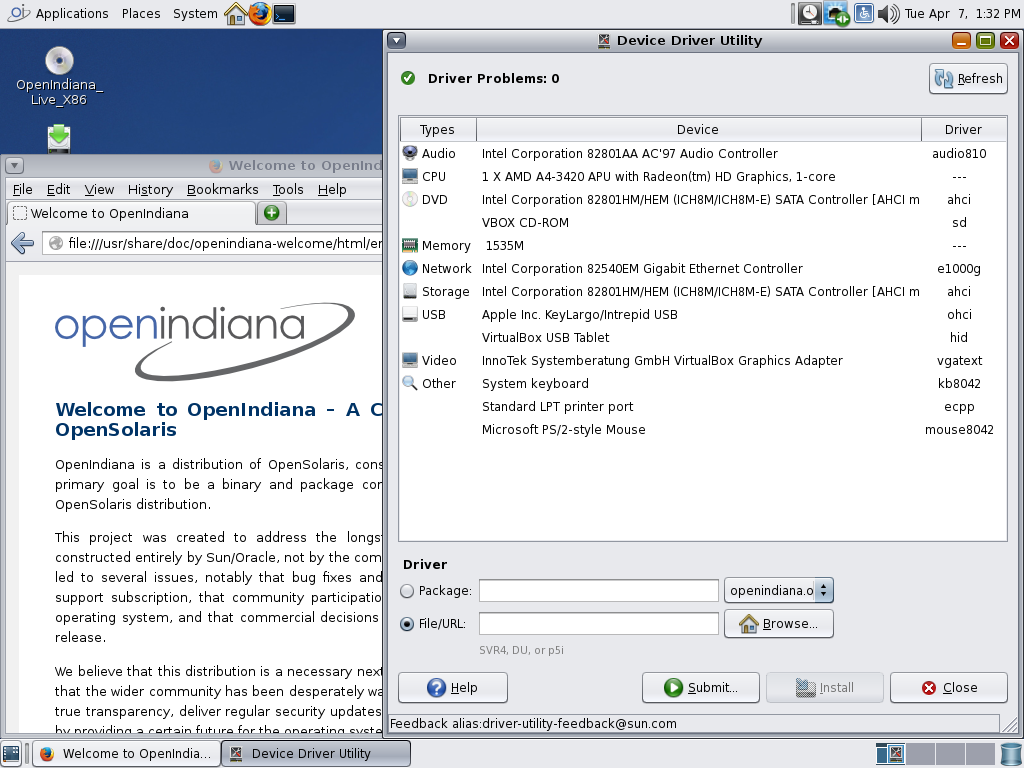Open the OpenIndiana_Live_X86 disc desktop icon
Screen dimensions: 1024x768
pos(59,76)
